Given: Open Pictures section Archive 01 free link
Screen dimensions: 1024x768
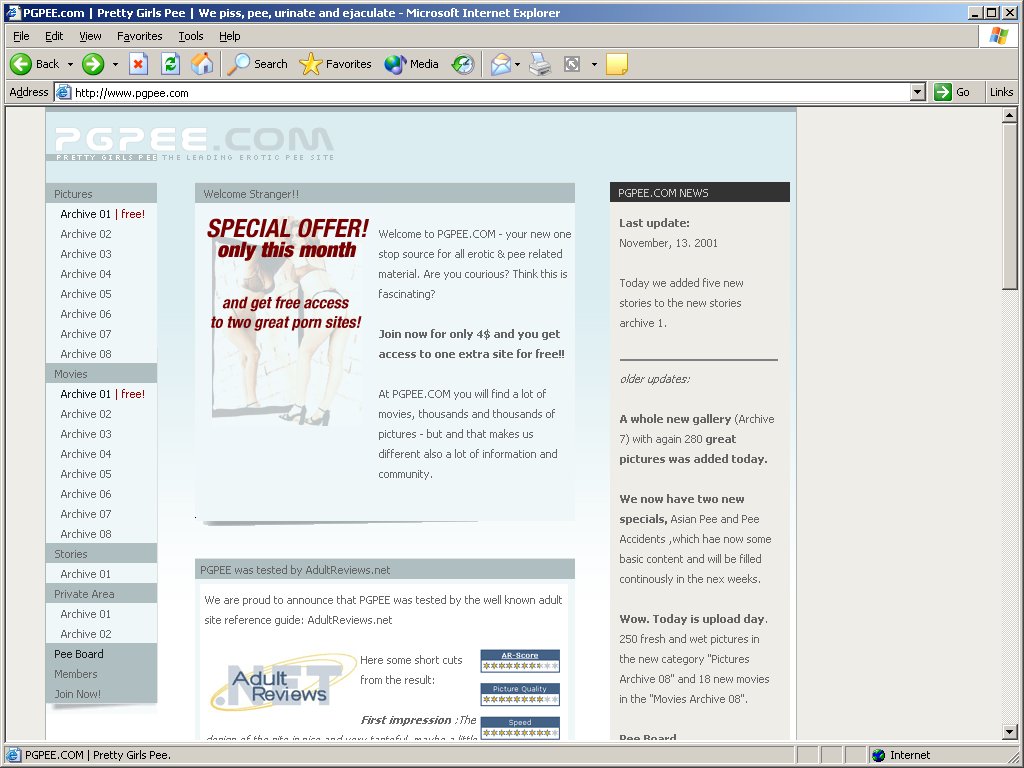Looking at the screenshot, I should [103, 214].
